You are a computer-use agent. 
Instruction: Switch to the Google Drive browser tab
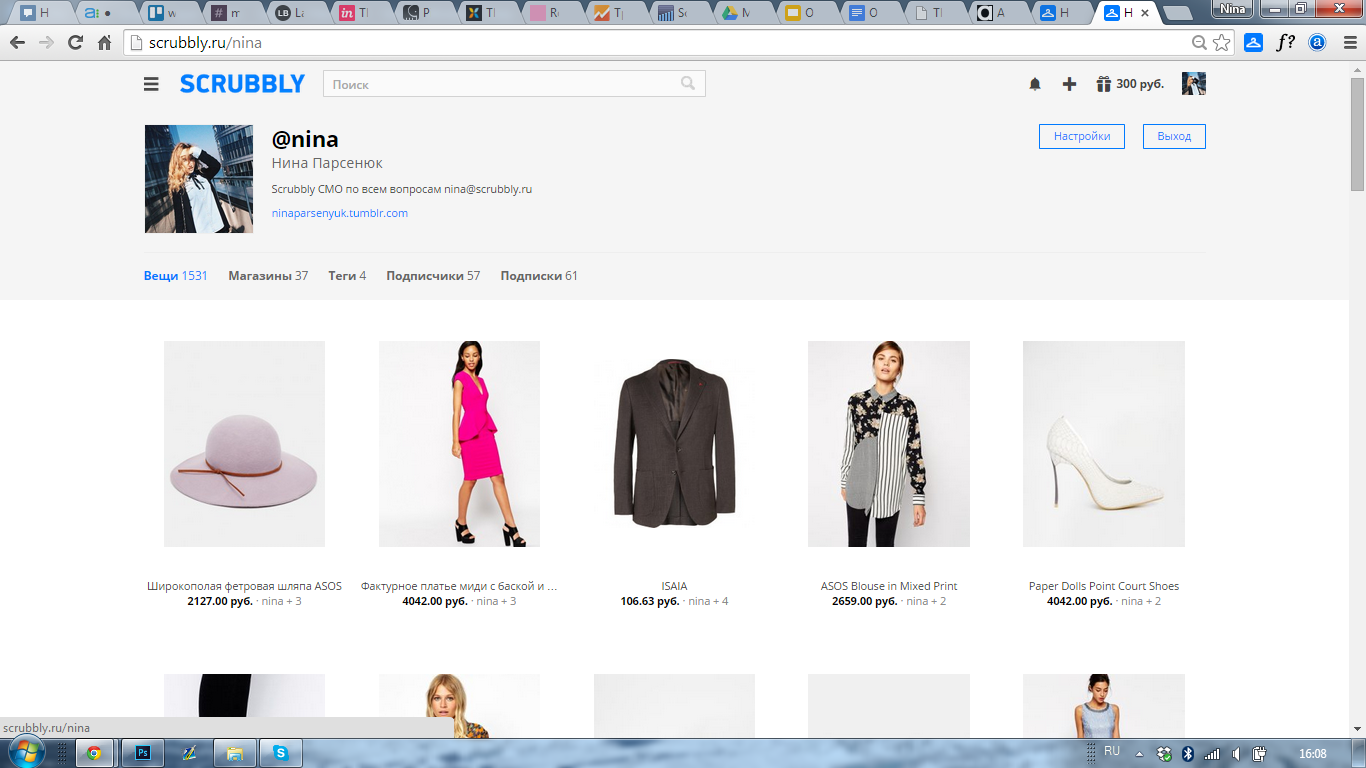coord(735,14)
